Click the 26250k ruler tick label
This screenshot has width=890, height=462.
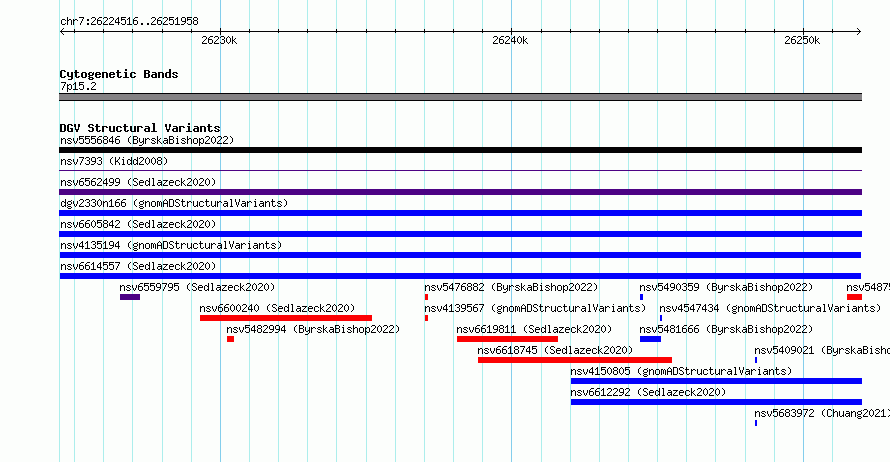[x=802, y=40]
